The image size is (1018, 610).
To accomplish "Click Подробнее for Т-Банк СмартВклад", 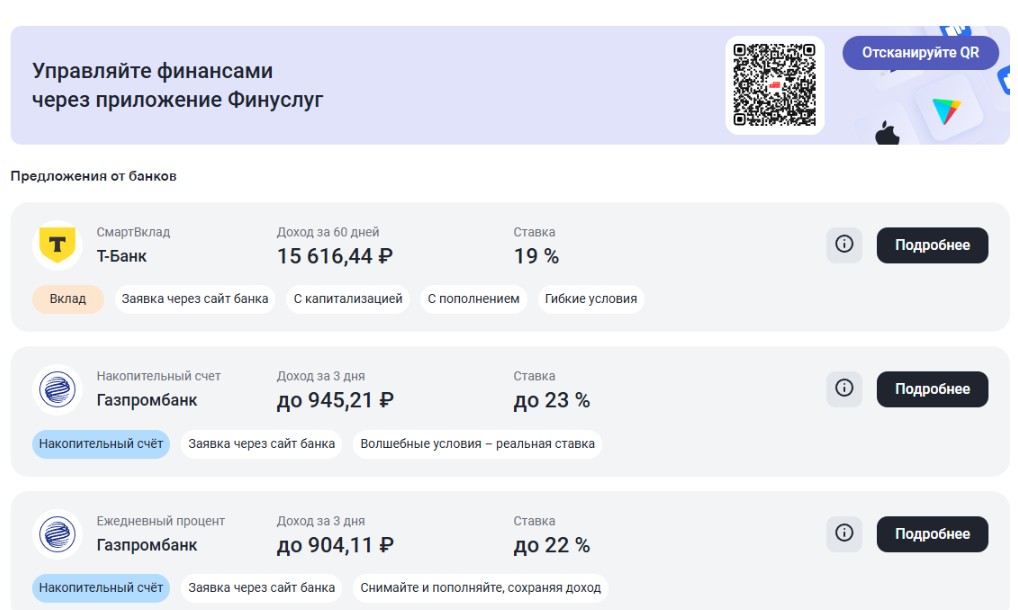I will click(932, 245).
